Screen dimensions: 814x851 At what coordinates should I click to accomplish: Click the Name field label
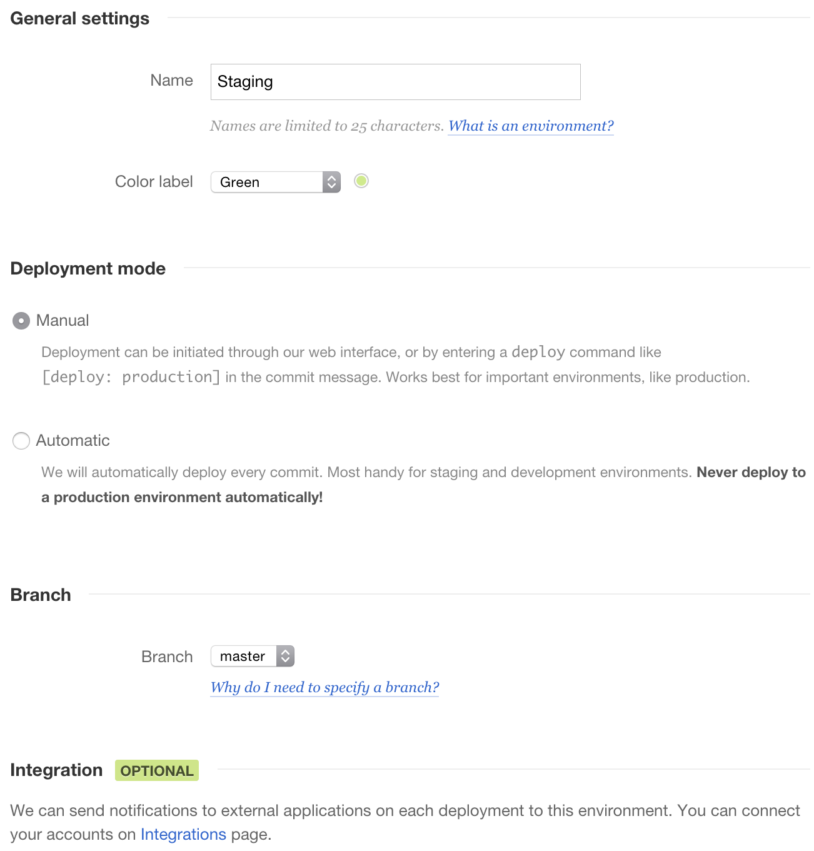(171, 80)
